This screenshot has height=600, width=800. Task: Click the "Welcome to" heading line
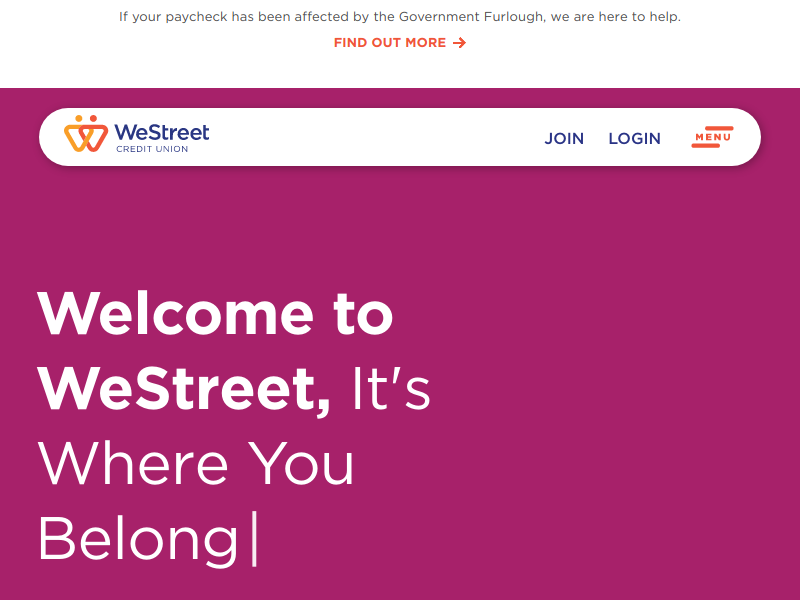[215, 313]
